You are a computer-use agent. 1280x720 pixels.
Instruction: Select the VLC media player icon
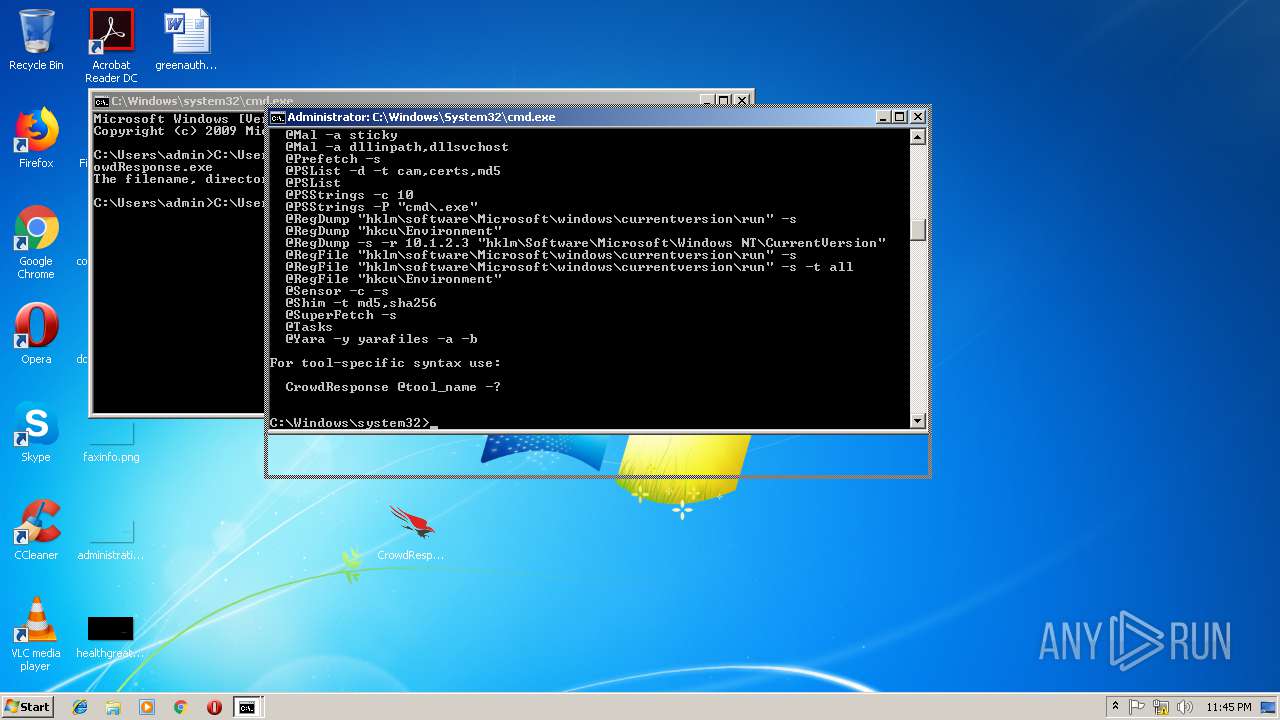[36, 634]
